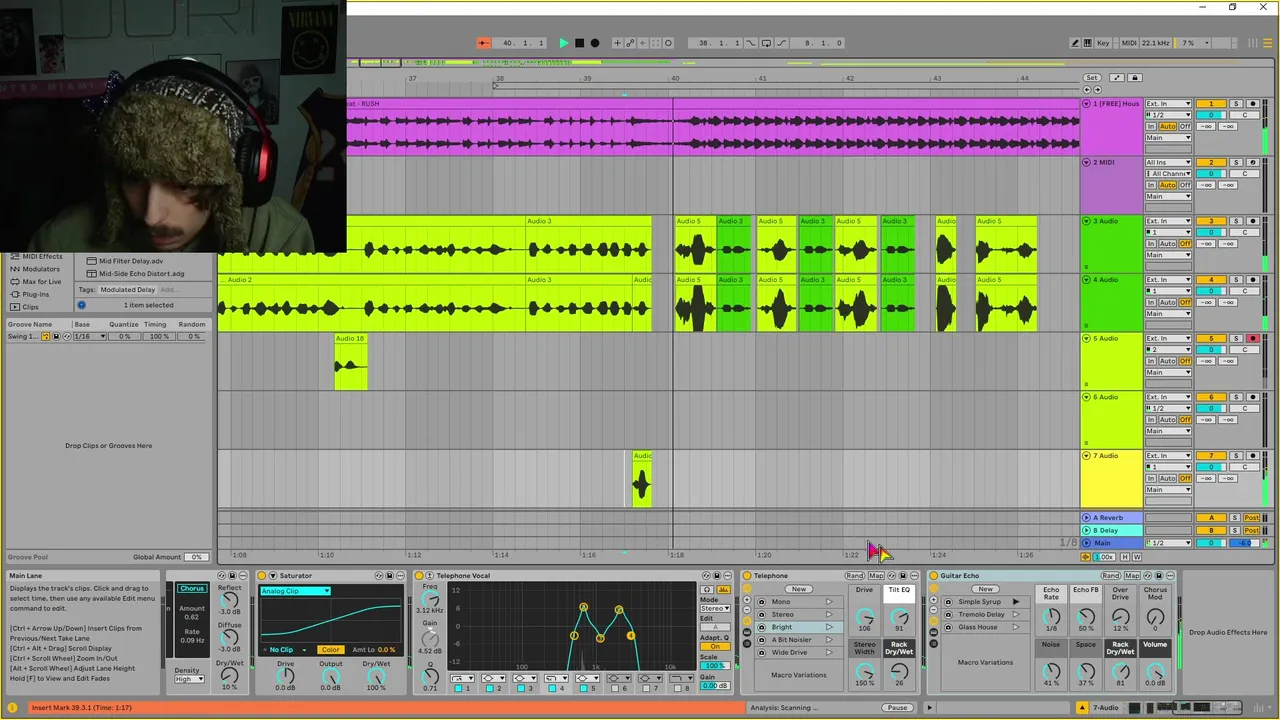Collapse the 4 Audio track

pyautogui.click(x=1087, y=280)
